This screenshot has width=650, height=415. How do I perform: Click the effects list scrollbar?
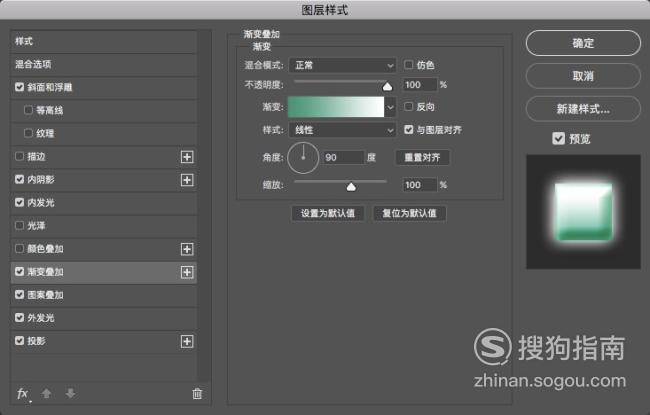(203, 205)
